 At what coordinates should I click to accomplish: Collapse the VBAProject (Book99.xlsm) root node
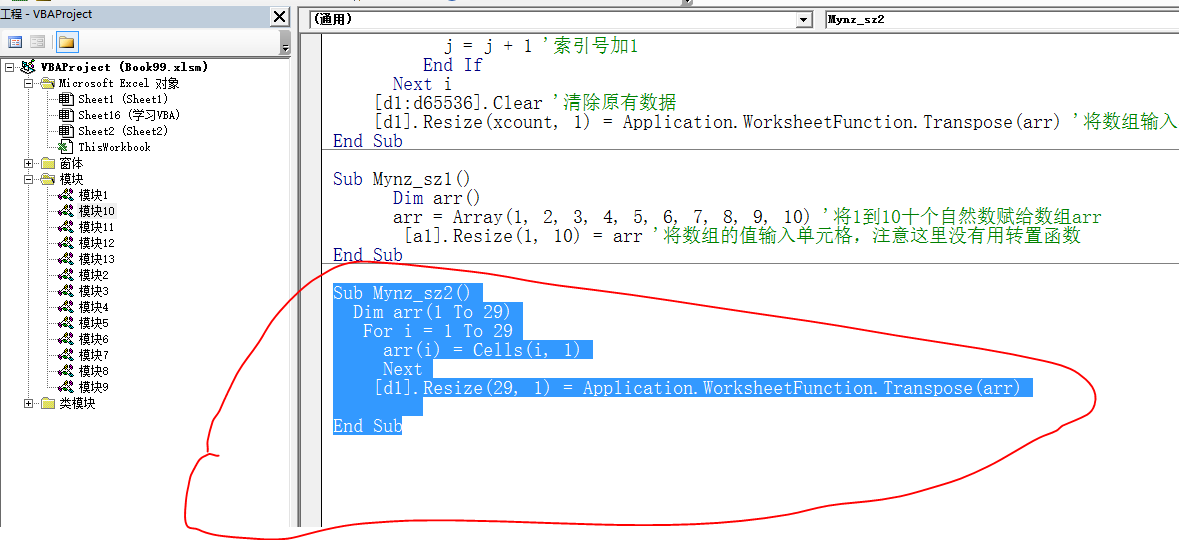pyautogui.click(x=10, y=67)
